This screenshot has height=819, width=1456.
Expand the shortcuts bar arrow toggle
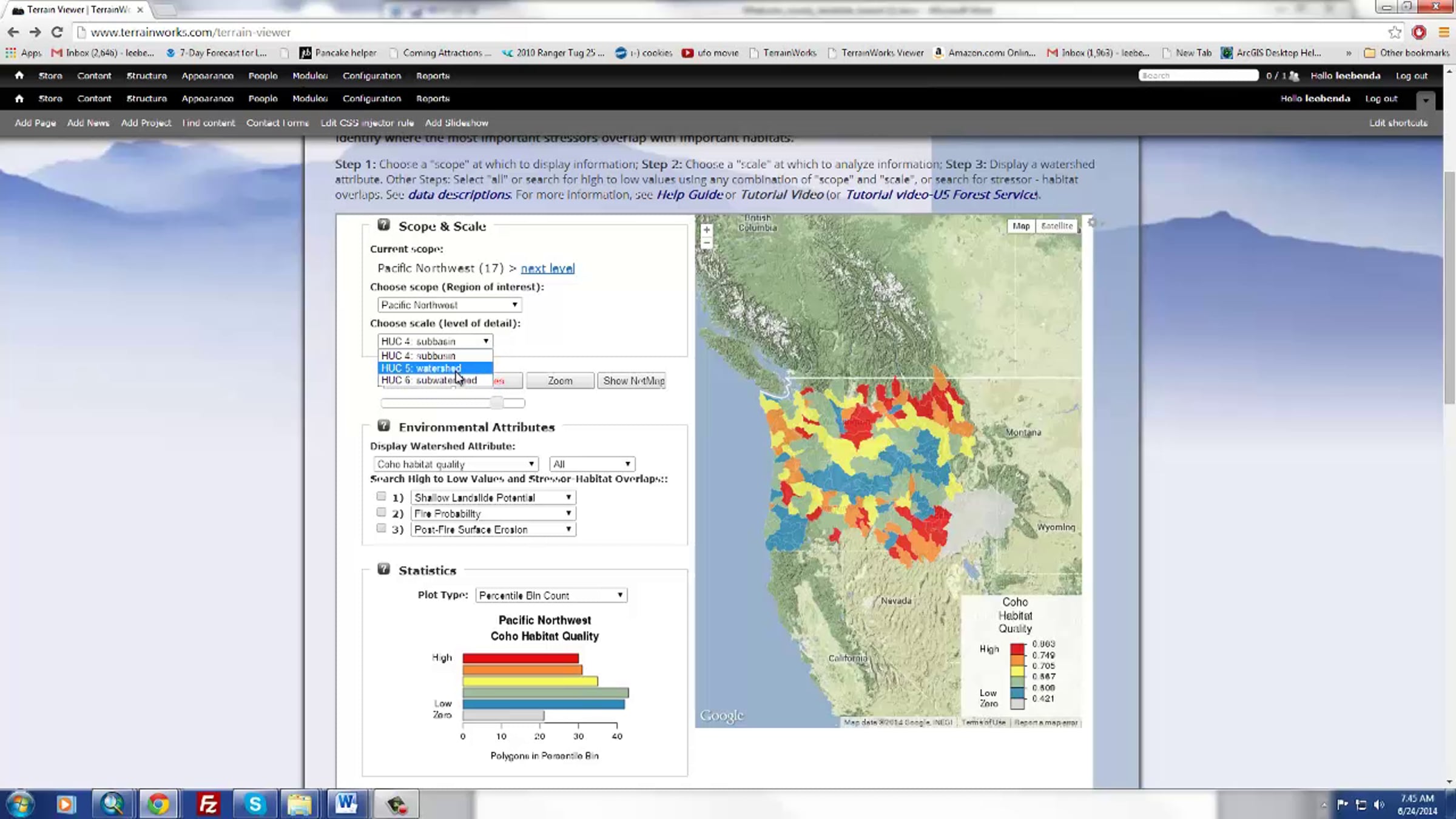(x=1426, y=100)
